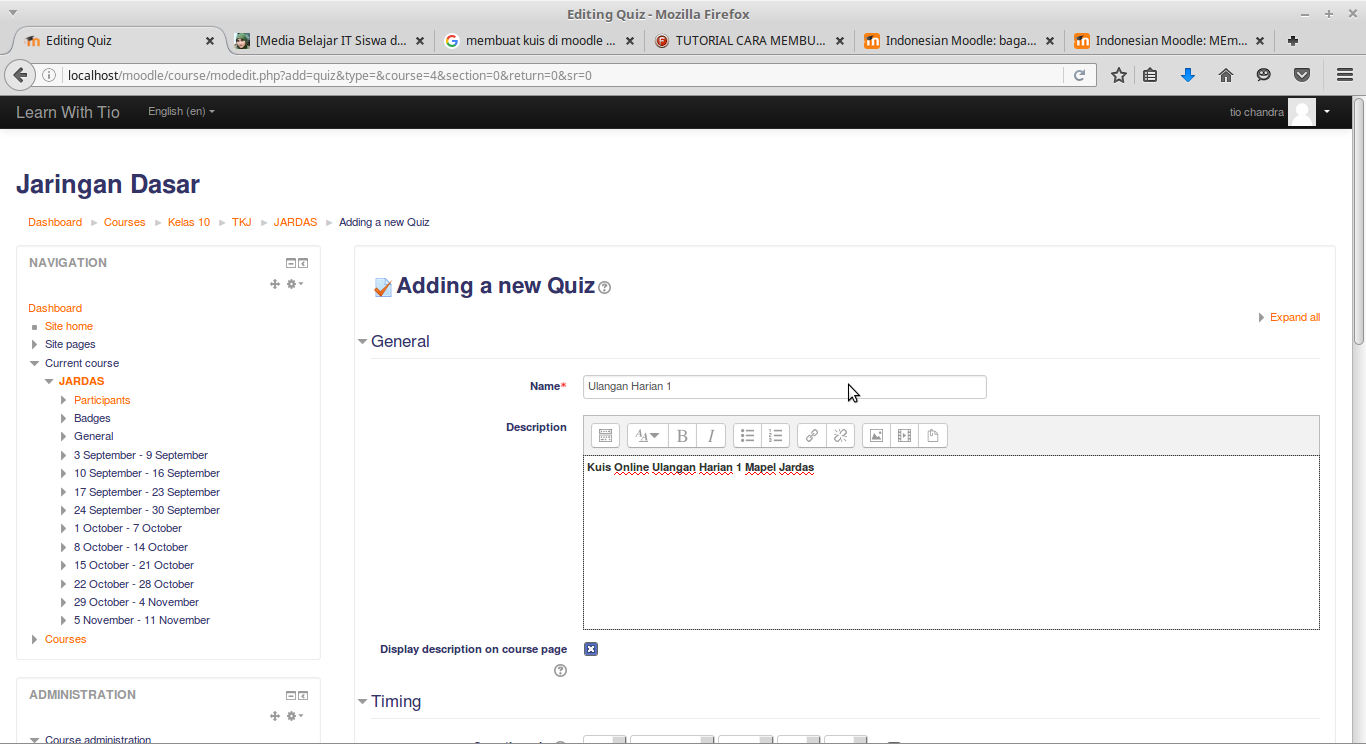Insert an ordered numbered list
1366x744 pixels.
776,435
